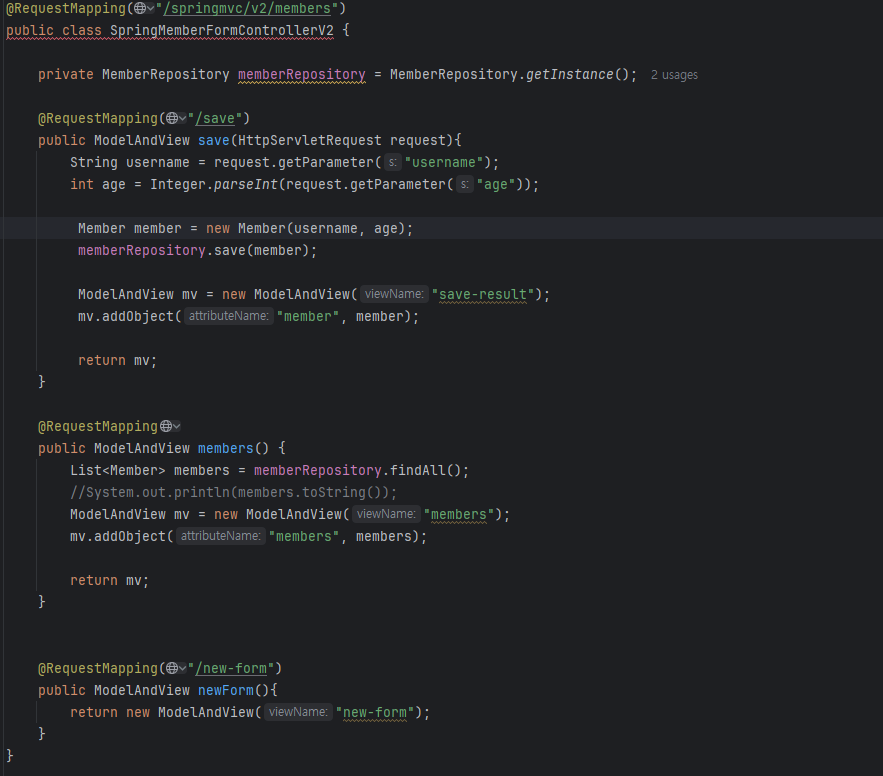This screenshot has height=776, width=883.
Task: Follow the "/save" mapping path
Action: coord(215,118)
